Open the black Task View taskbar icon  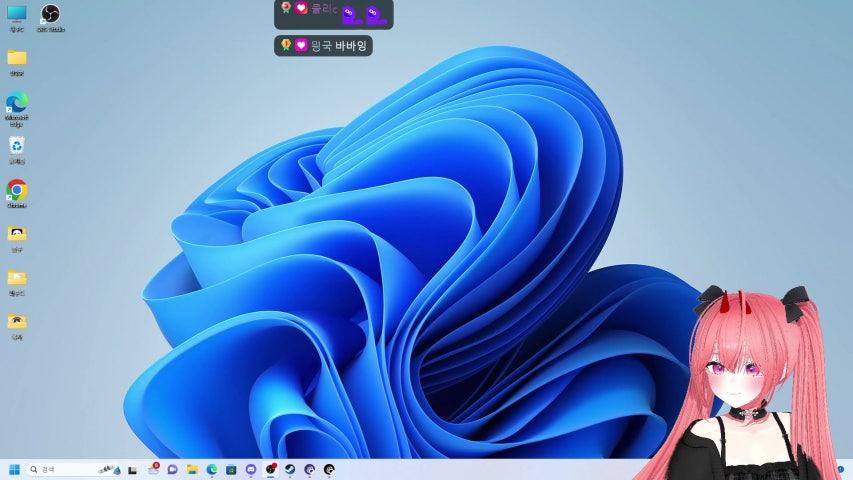133,469
